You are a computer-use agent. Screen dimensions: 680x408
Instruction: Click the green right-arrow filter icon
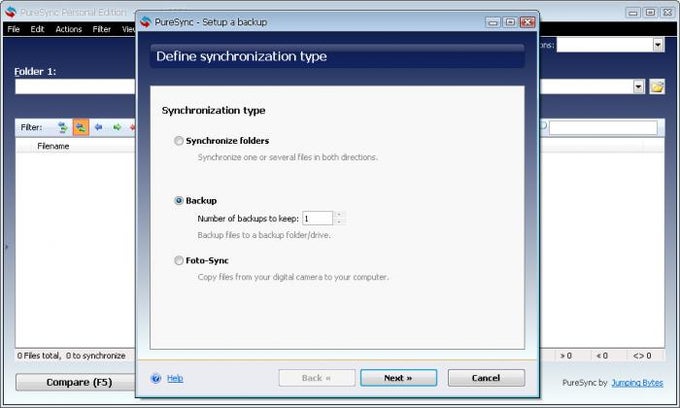[x=117, y=127]
